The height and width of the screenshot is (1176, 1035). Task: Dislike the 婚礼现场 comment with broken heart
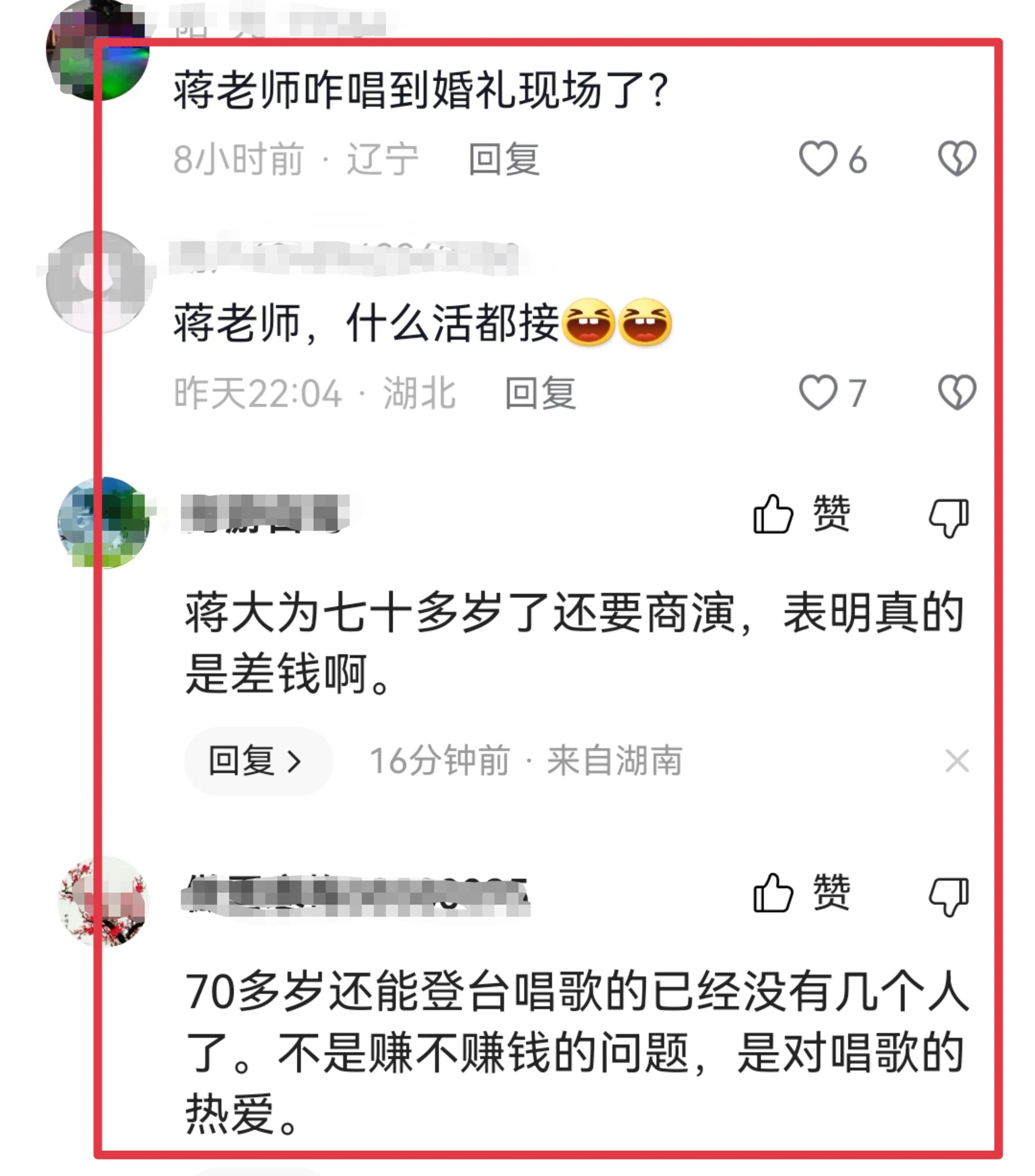pyautogui.click(x=957, y=158)
